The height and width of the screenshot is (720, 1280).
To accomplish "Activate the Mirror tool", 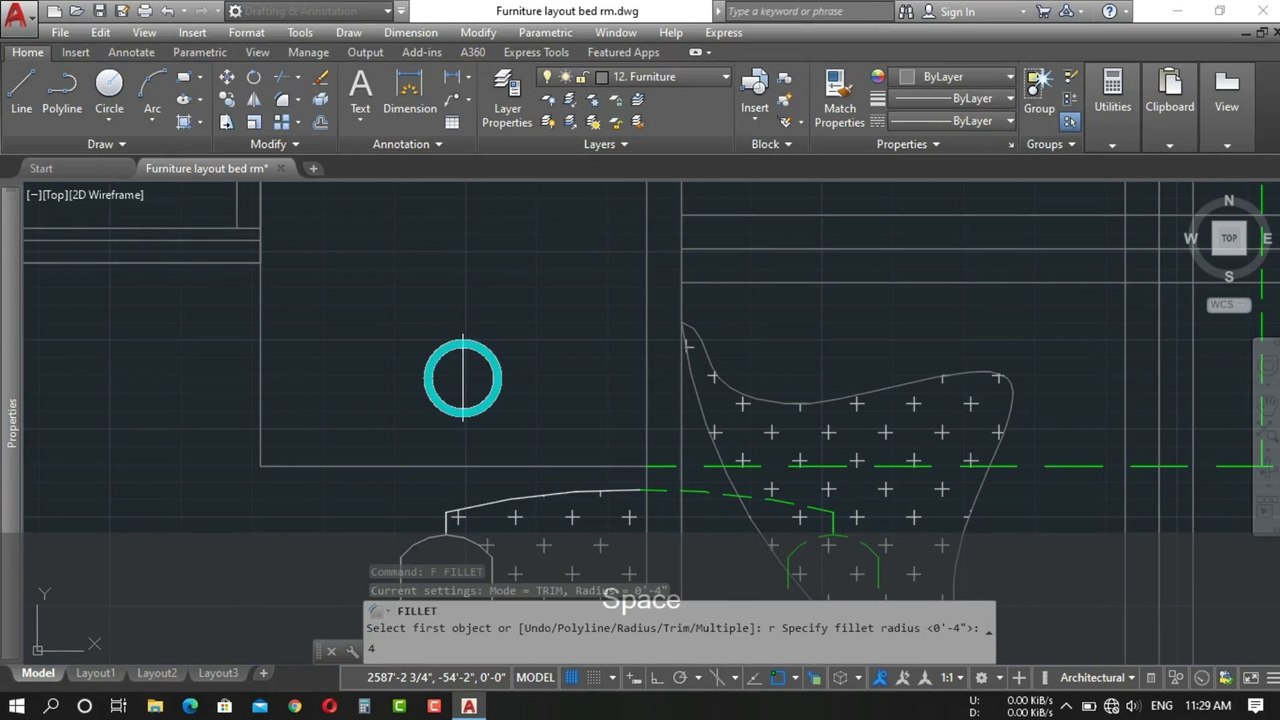I will (x=254, y=100).
